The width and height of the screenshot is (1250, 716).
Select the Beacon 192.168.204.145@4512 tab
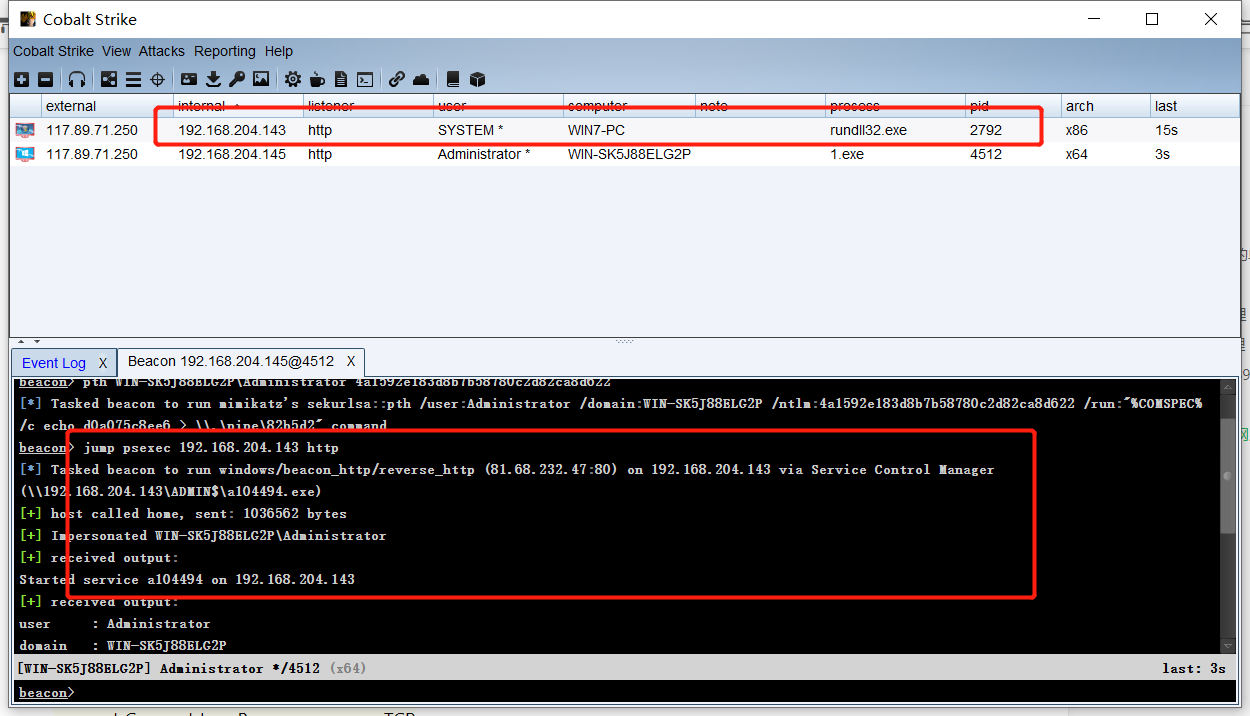coord(231,361)
